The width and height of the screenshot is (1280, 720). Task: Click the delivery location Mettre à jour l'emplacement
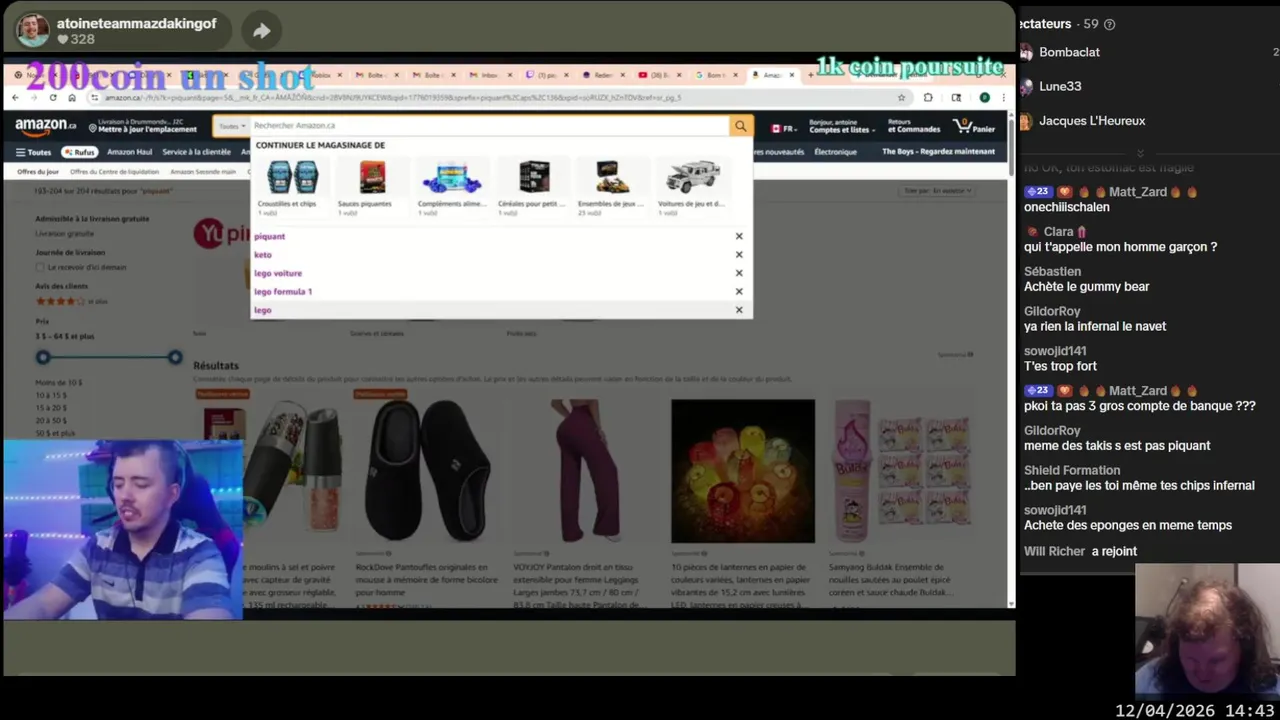tap(142, 126)
